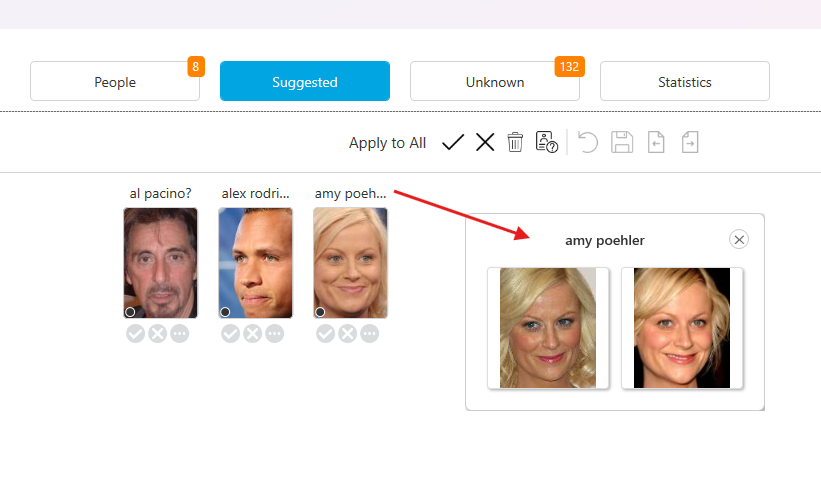Screen dimensions: 821x482
Task: Accept all suggestions with the checkmark icon
Action: pyautogui.click(x=453, y=142)
